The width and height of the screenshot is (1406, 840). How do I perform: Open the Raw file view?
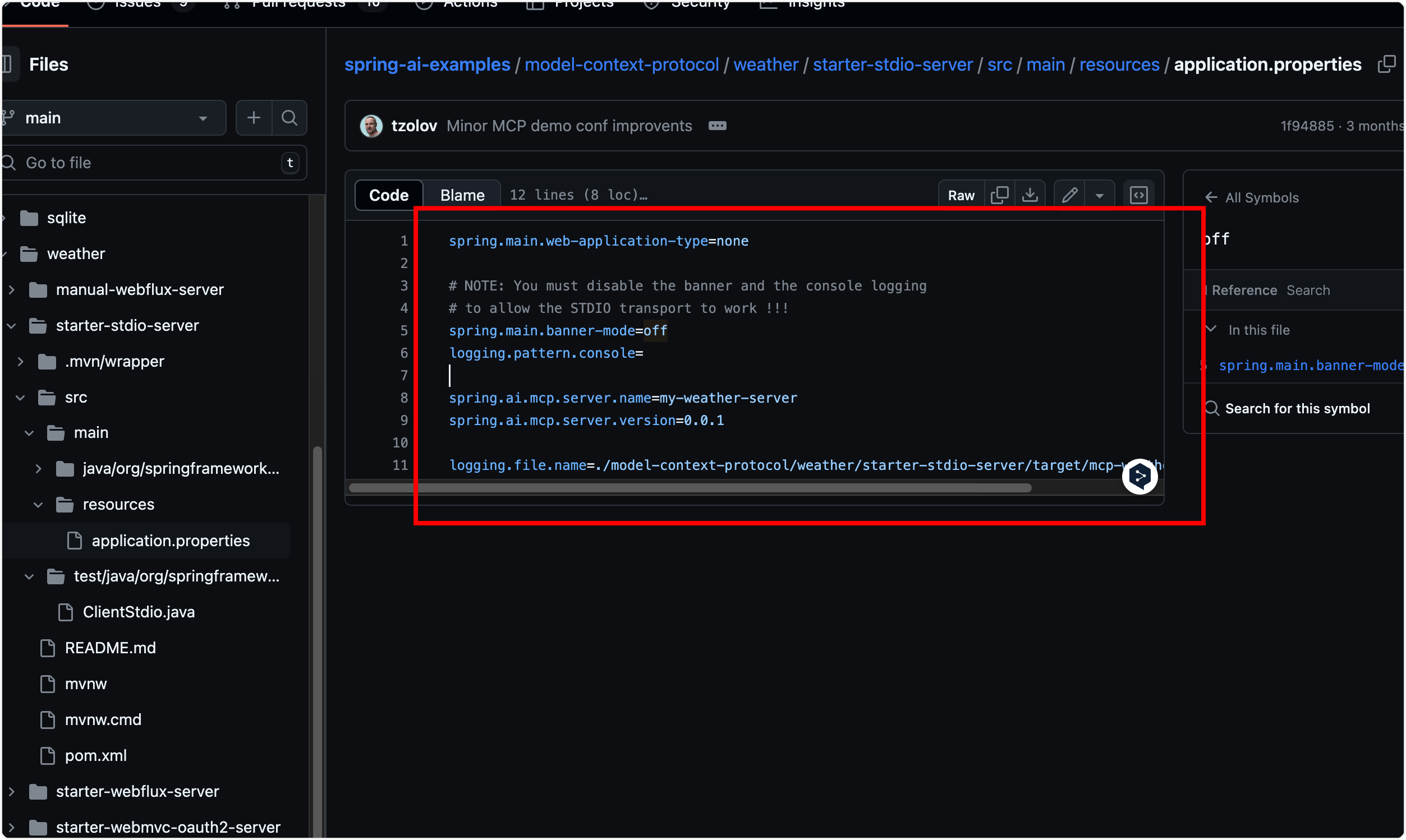point(961,195)
